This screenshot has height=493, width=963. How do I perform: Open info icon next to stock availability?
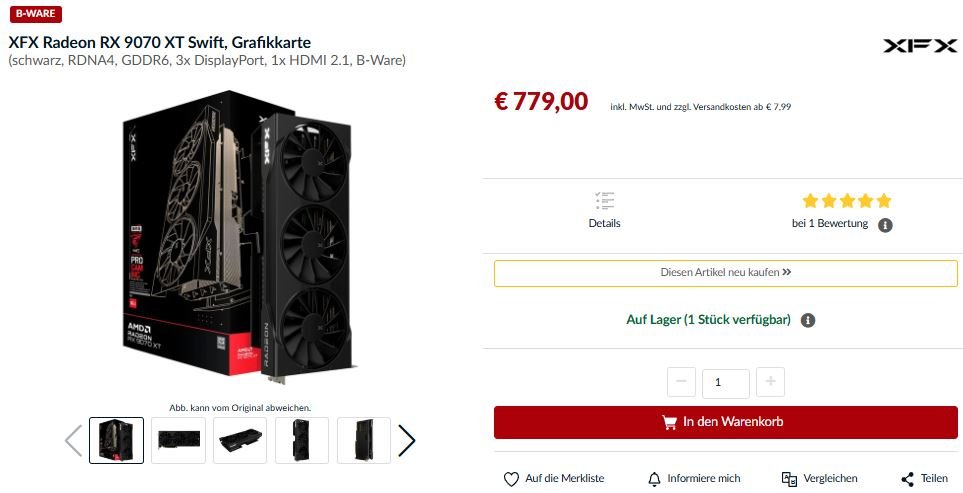coord(808,320)
